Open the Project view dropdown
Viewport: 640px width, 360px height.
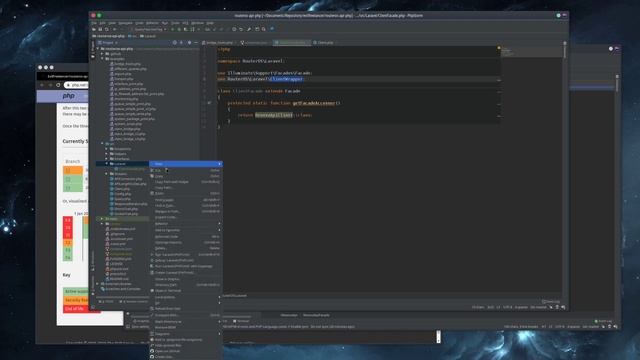pos(108,42)
